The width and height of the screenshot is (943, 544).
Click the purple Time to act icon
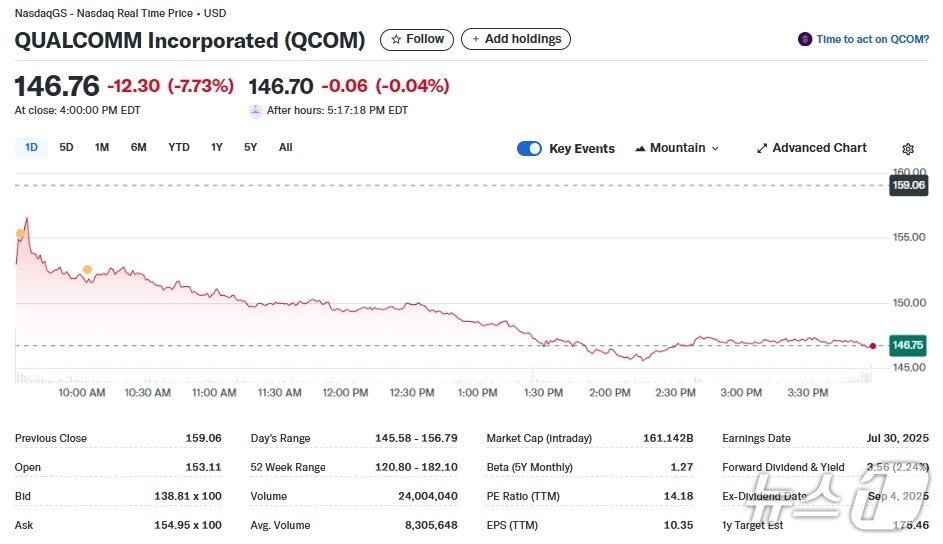(805, 39)
